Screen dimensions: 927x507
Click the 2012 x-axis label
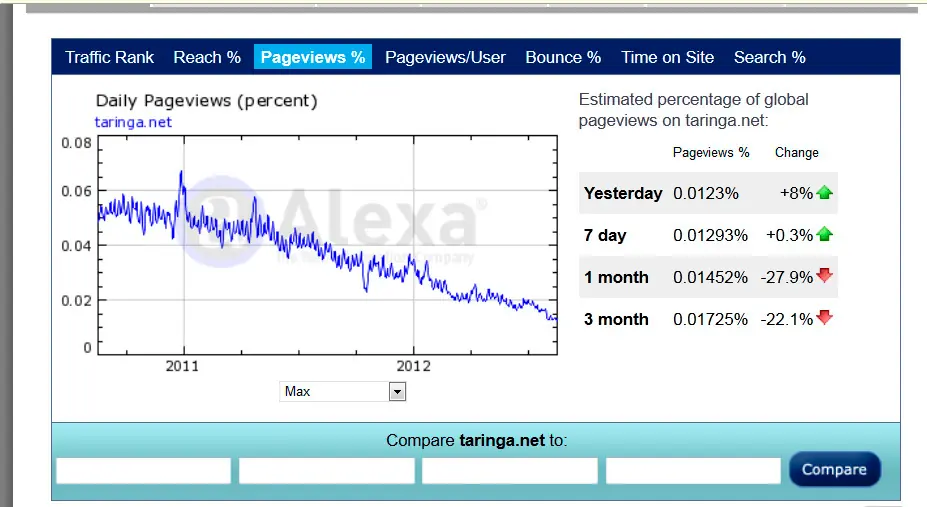[414, 366]
